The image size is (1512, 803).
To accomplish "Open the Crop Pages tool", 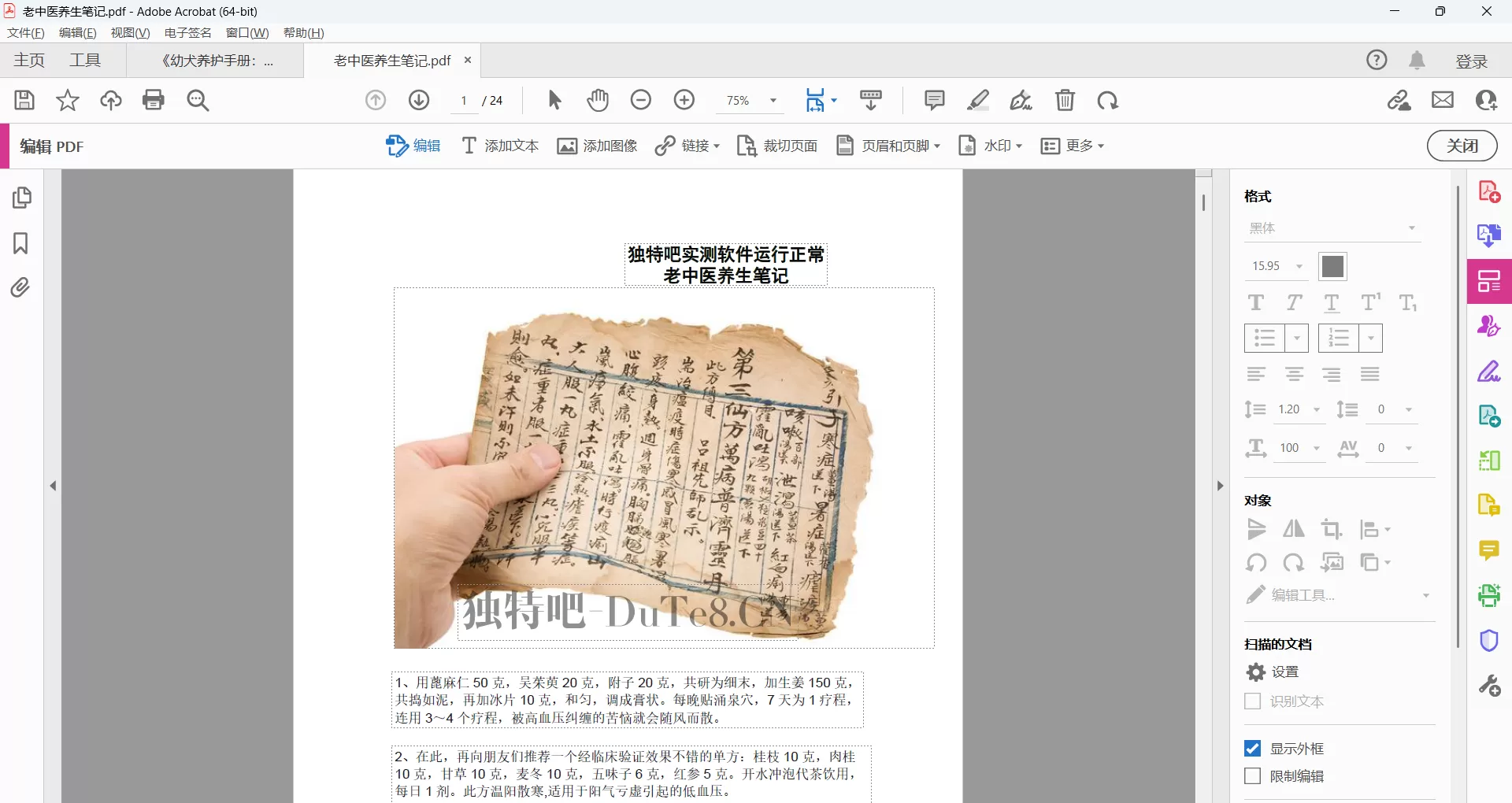I will coord(776,146).
